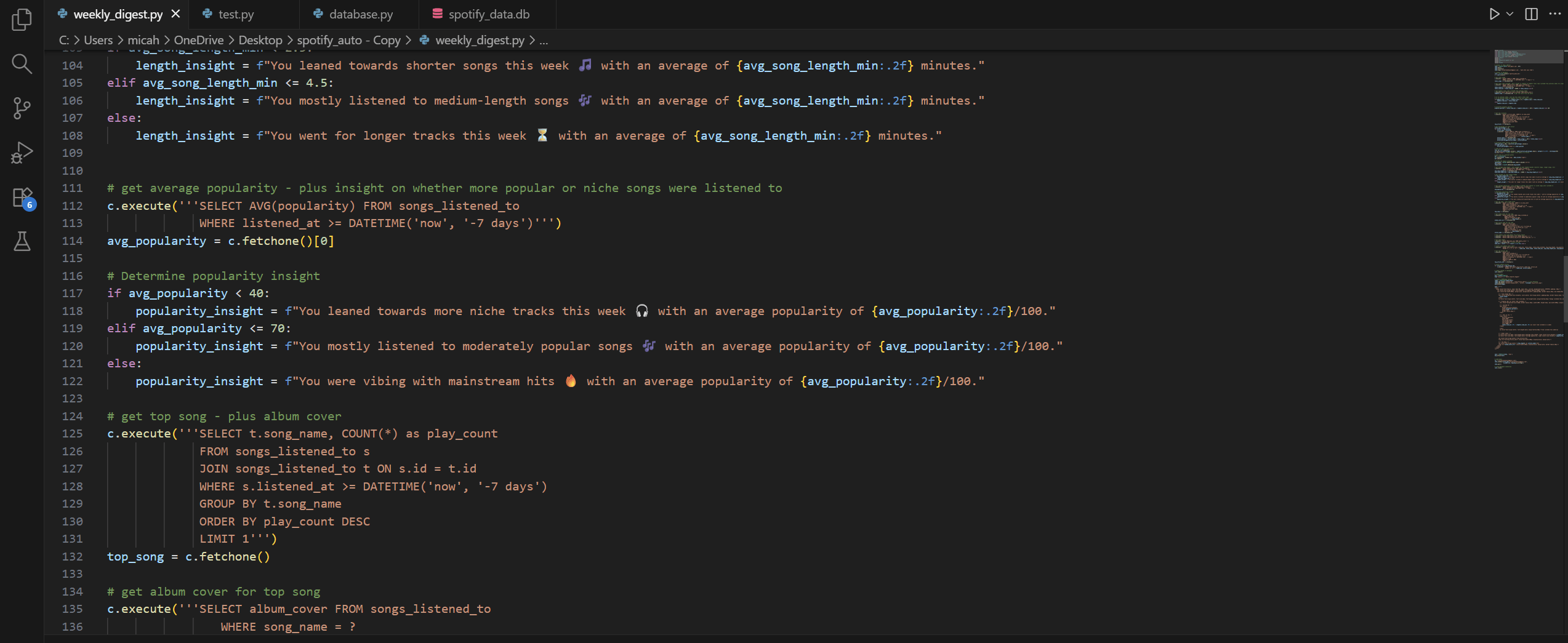Click the music notes emoji on line 106

point(585,100)
